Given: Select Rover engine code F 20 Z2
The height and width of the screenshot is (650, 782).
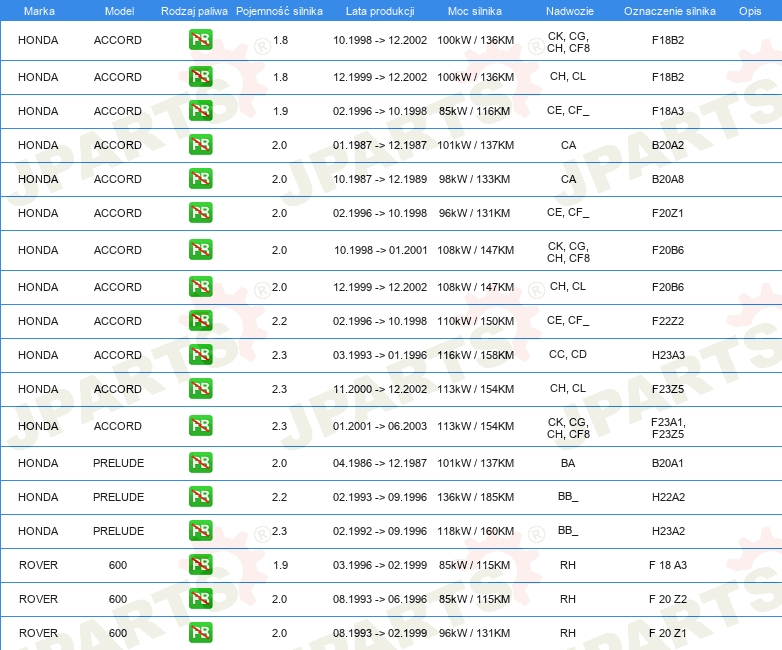Looking at the screenshot, I should coord(668,599).
